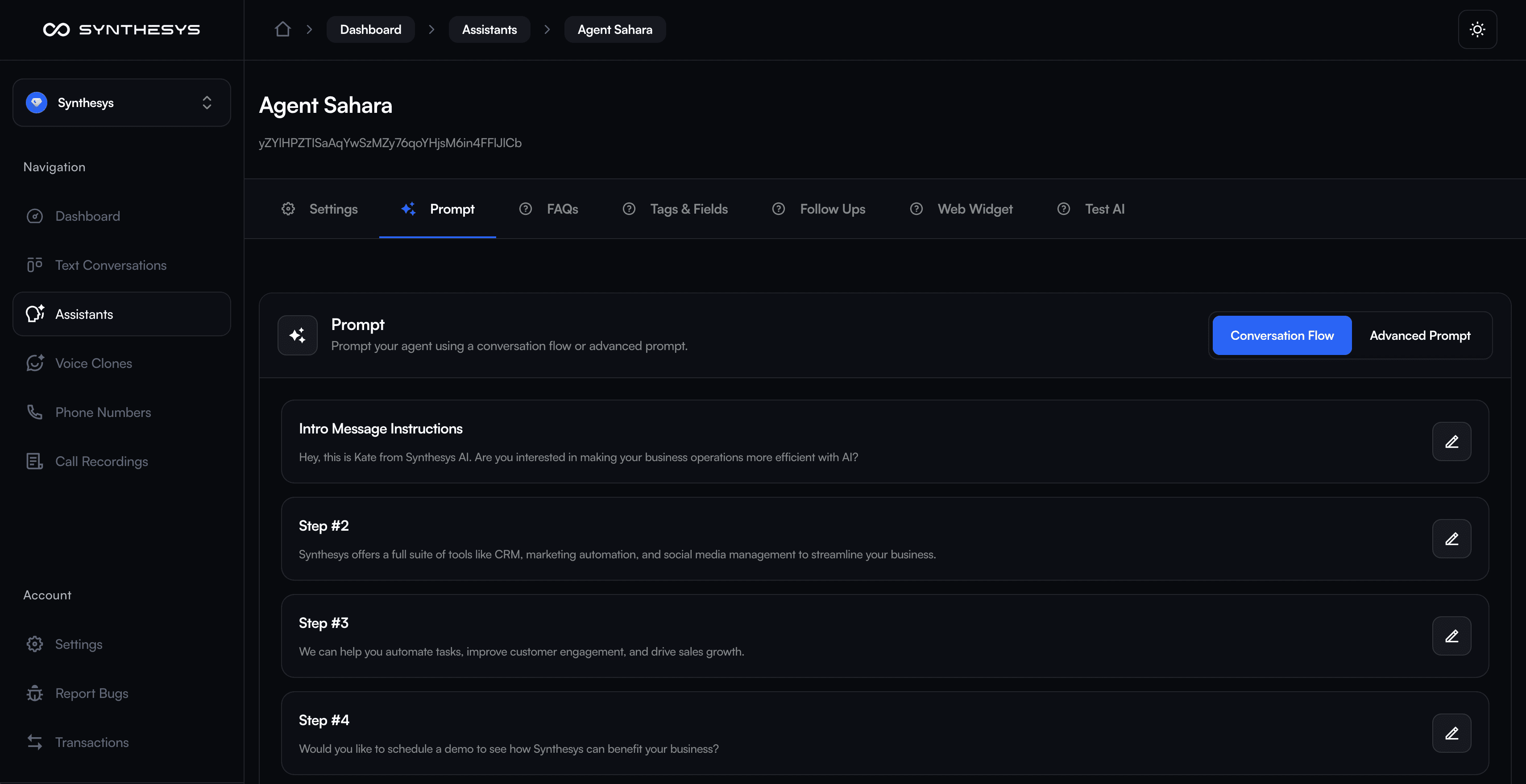Switch to Advanced Prompt mode

[1419, 335]
